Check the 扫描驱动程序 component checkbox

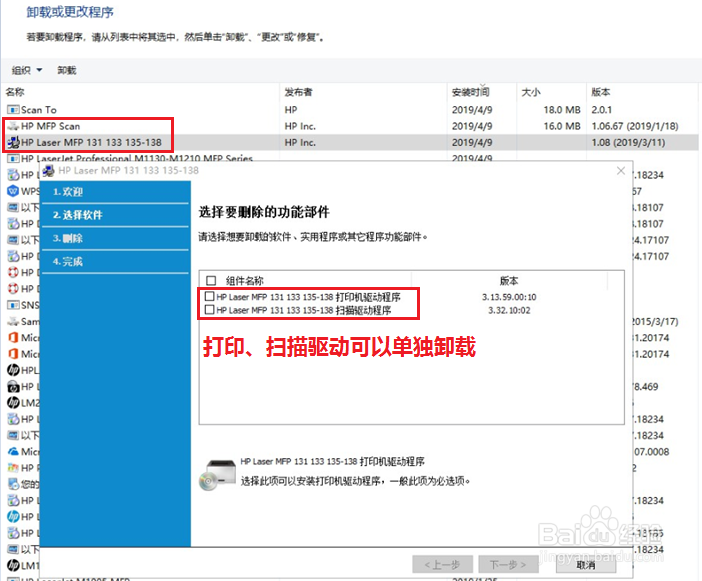point(209,310)
